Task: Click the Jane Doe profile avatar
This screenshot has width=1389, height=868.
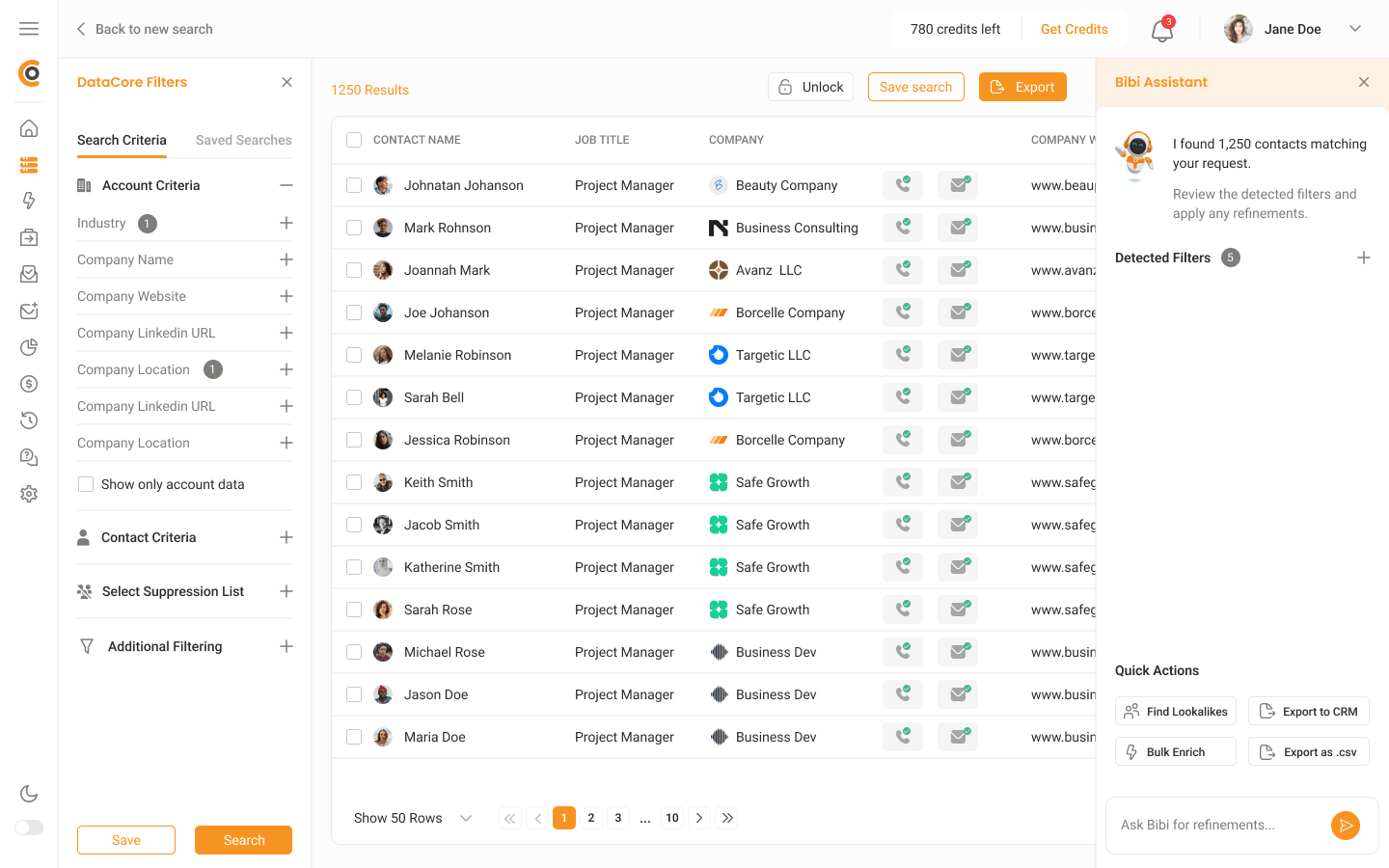Action: click(x=1239, y=29)
